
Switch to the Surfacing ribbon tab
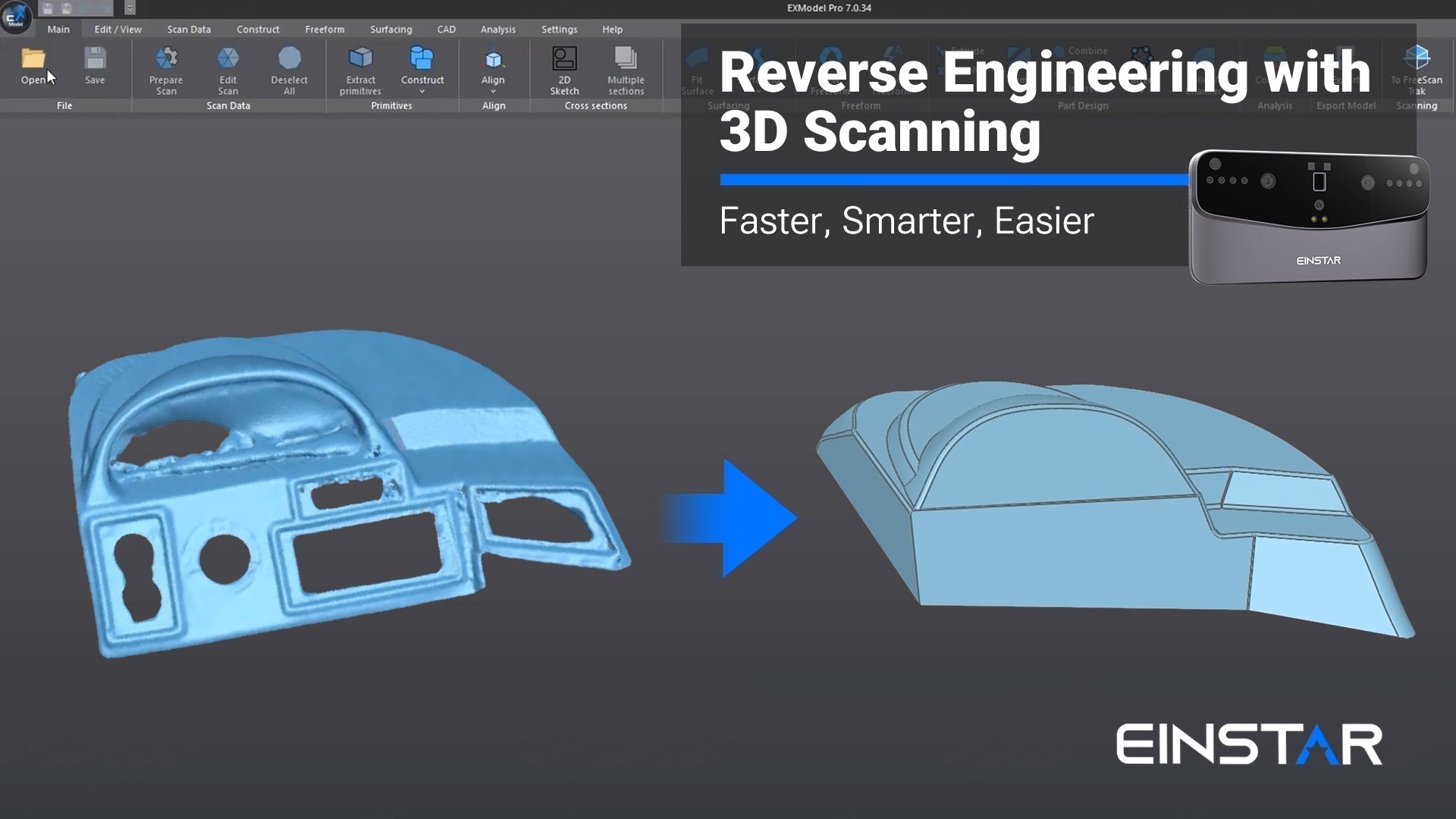[x=391, y=29]
